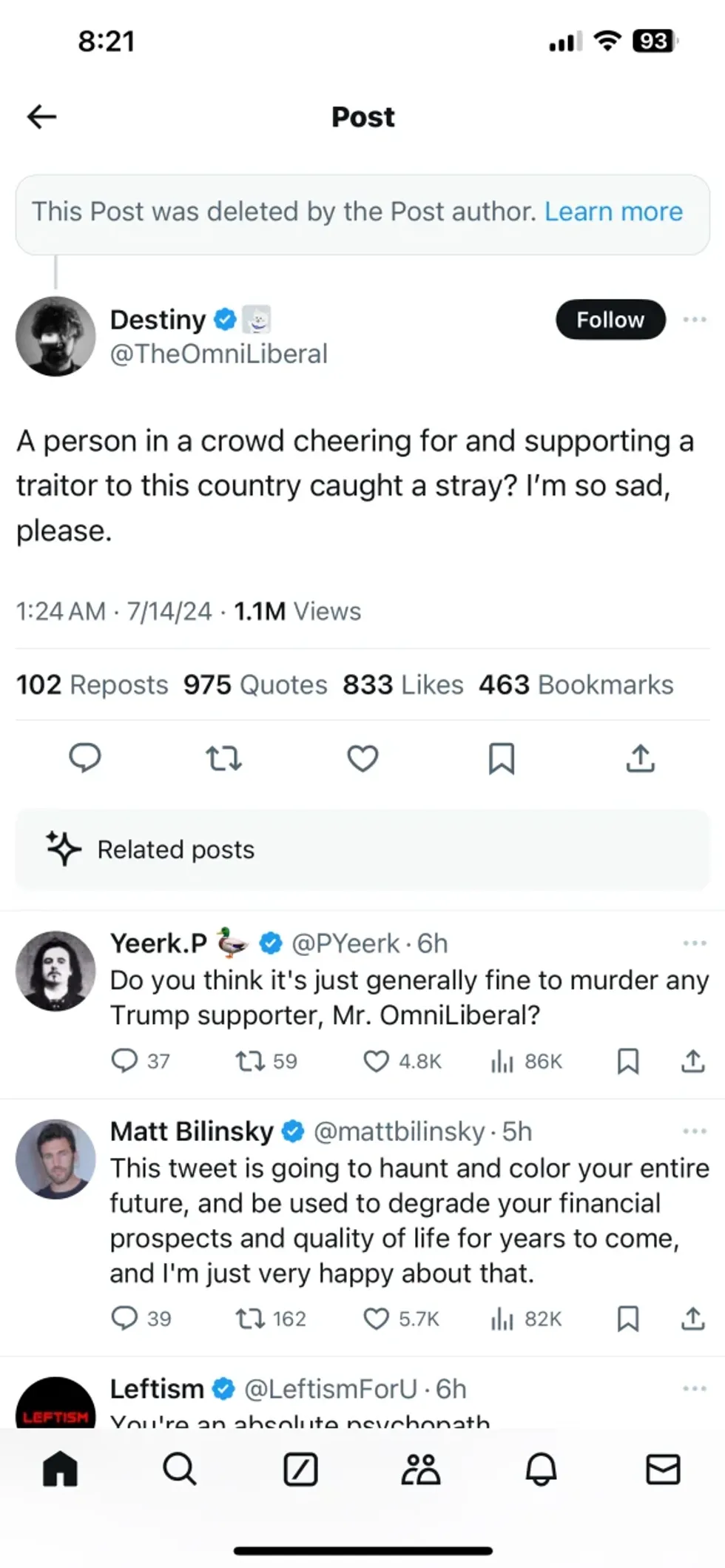Tap the reply bubble under Destiny's post
This screenshot has height=1568, width=725.
coord(84,758)
